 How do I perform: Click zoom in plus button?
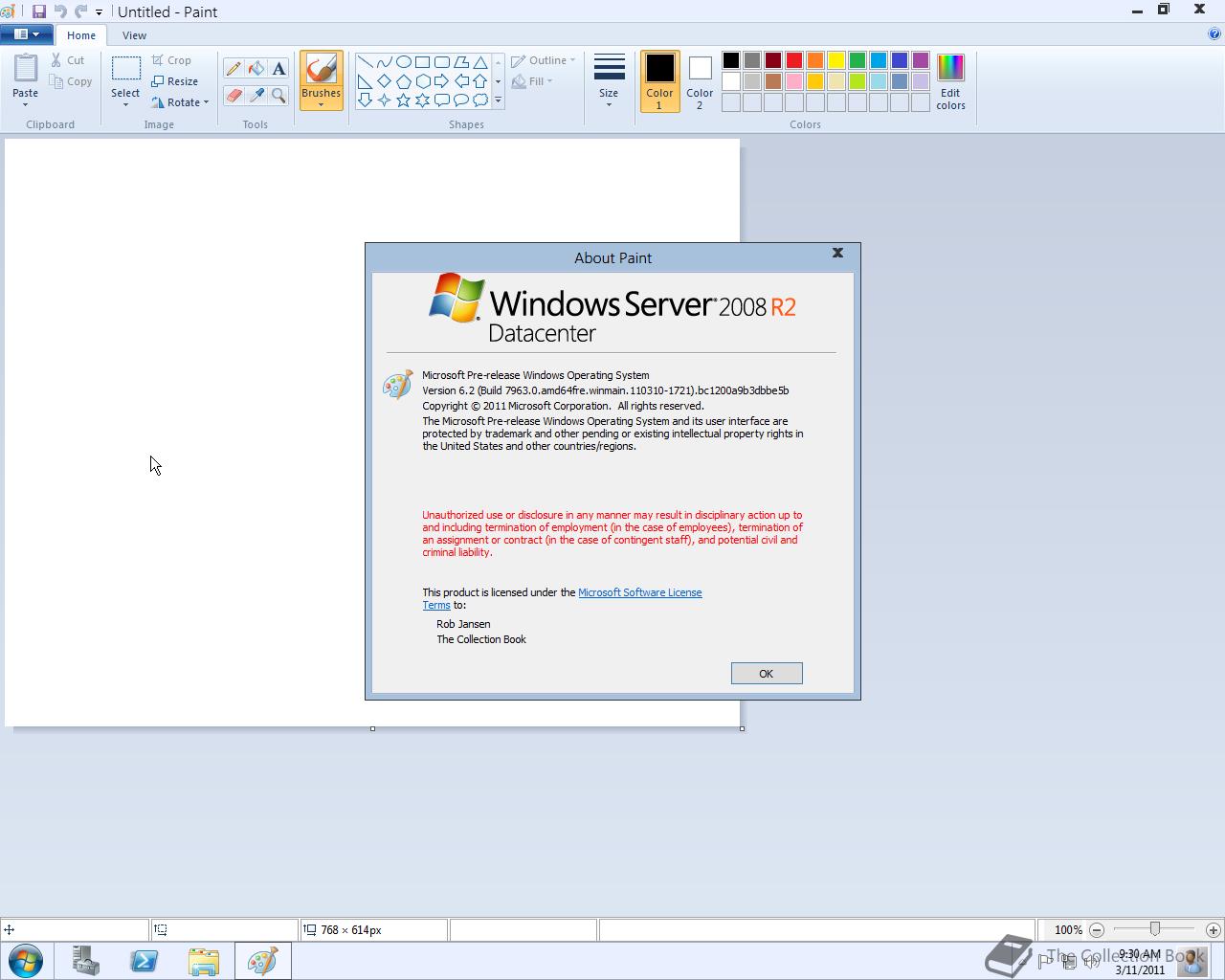click(x=1214, y=929)
